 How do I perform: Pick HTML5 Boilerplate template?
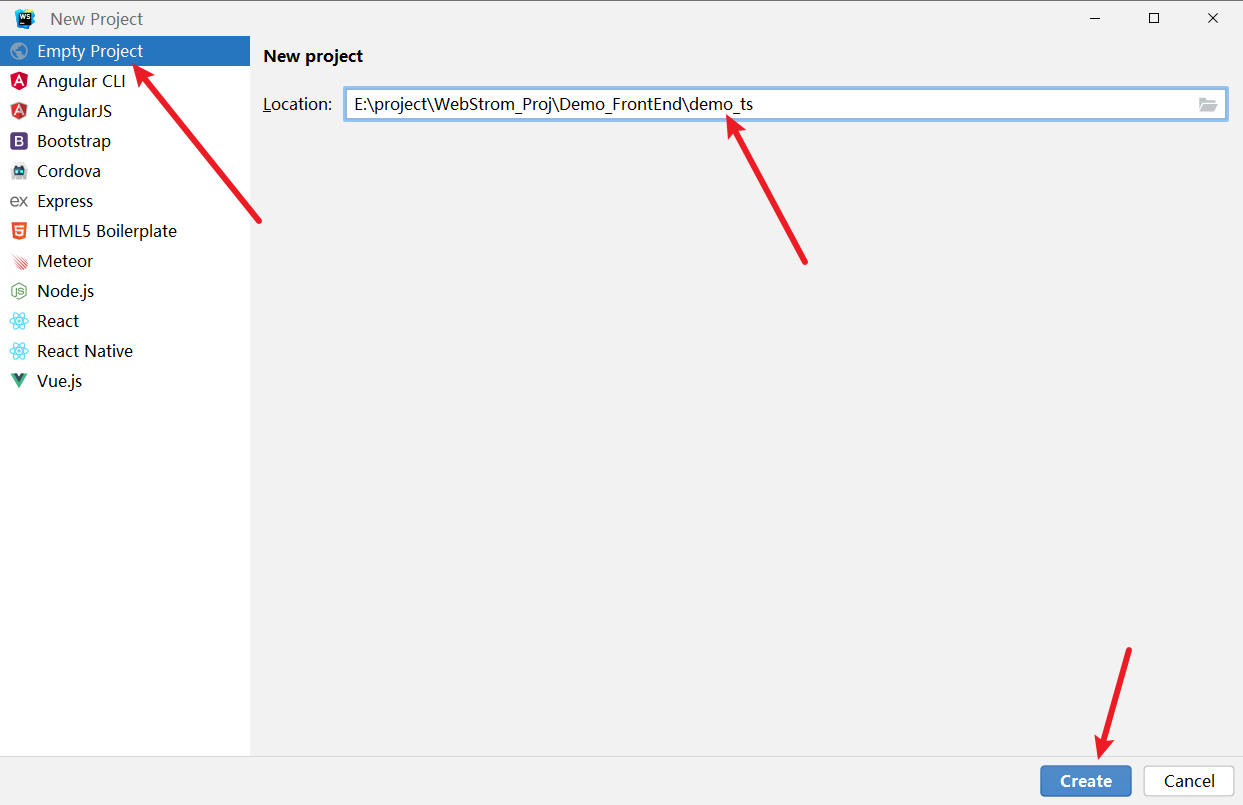125,231
